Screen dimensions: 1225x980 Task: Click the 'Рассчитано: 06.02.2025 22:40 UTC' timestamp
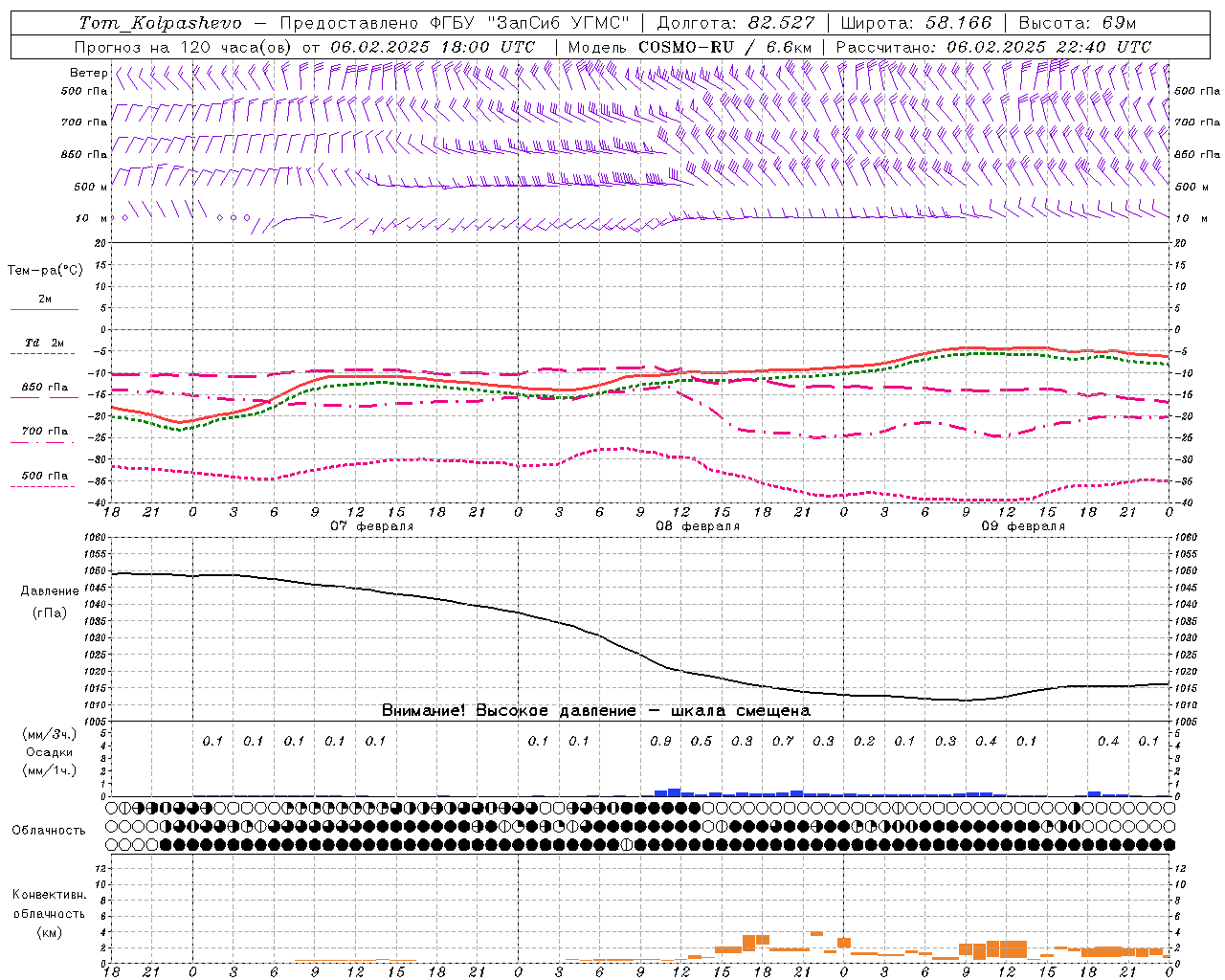point(993,47)
